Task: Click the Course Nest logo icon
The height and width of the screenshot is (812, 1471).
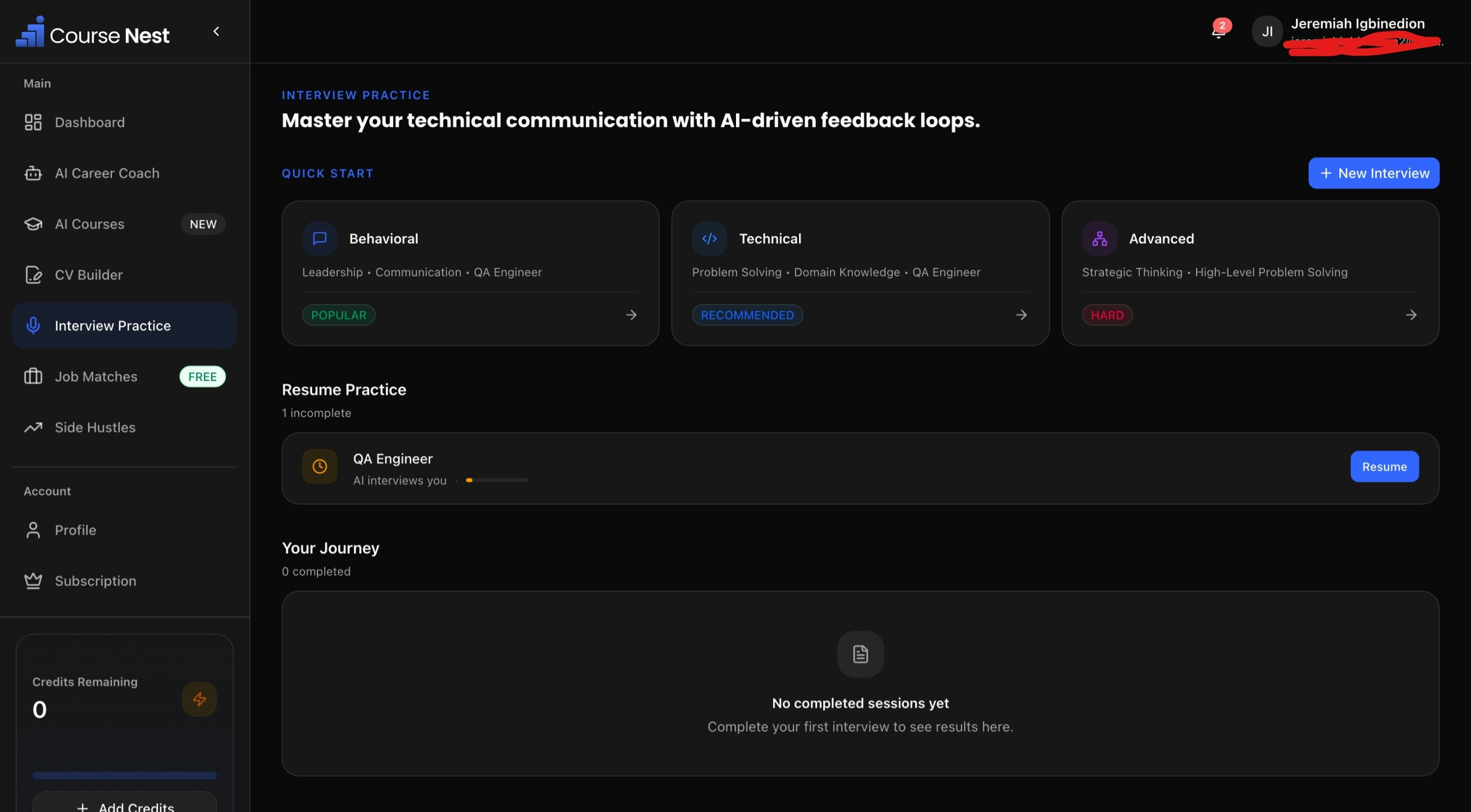Action: (30, 32)
